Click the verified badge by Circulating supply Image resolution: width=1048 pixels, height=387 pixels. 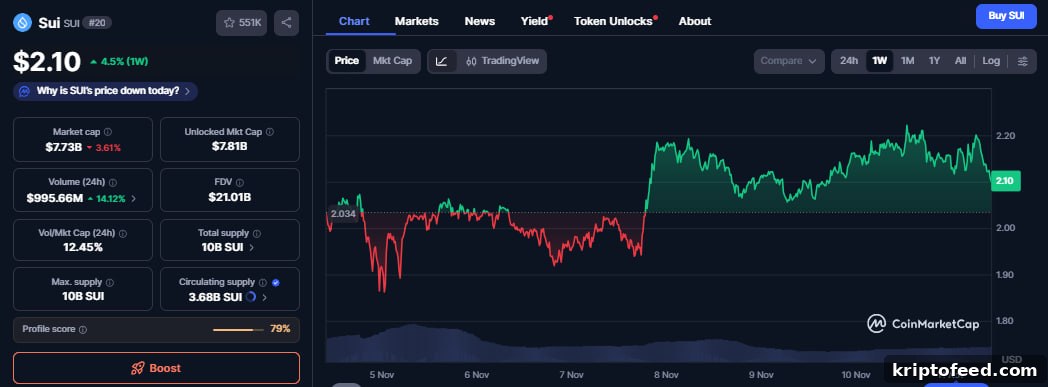click(276, 283)
